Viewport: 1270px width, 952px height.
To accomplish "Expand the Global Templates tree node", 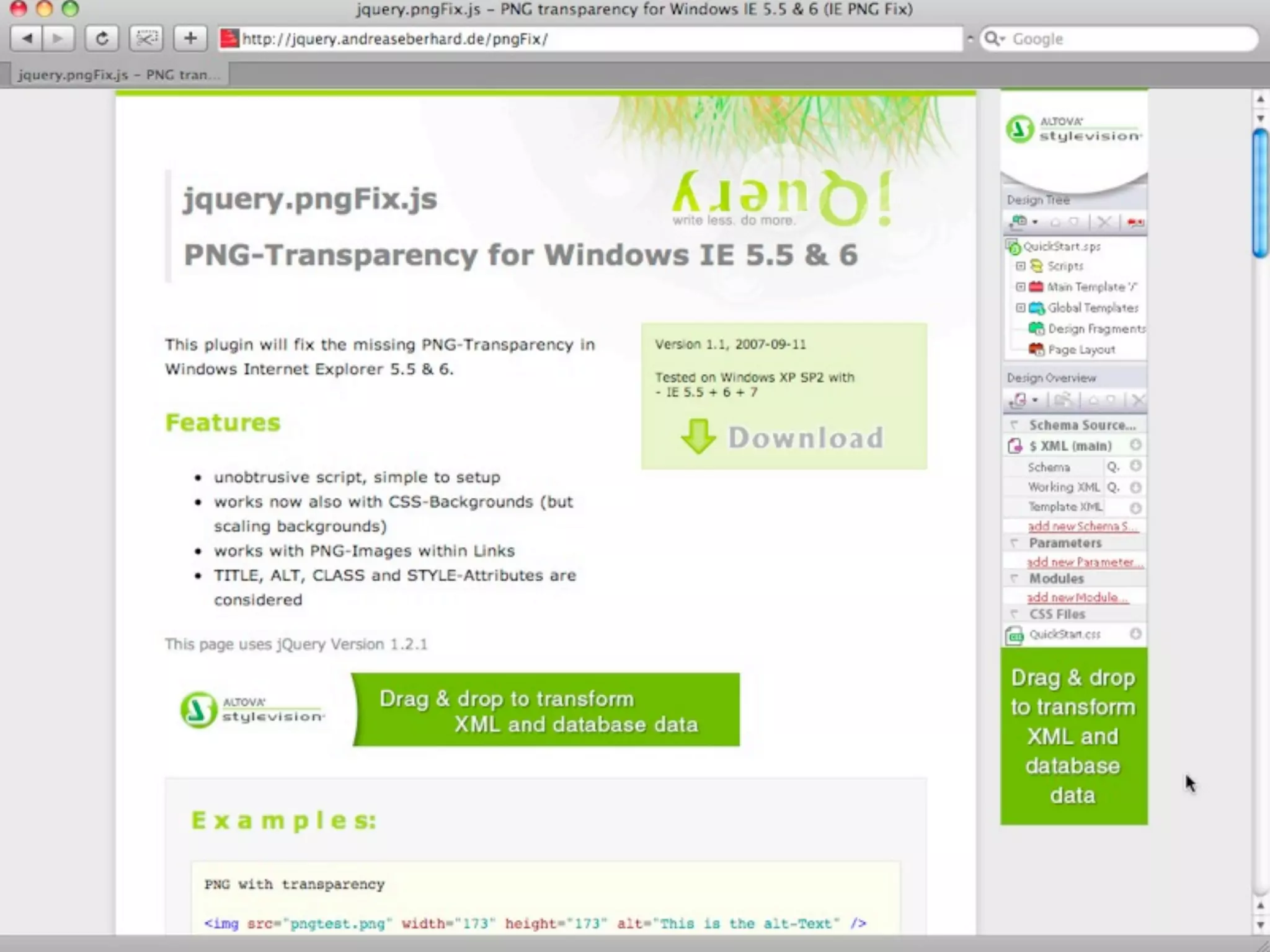I will [x=1020, y=308].
